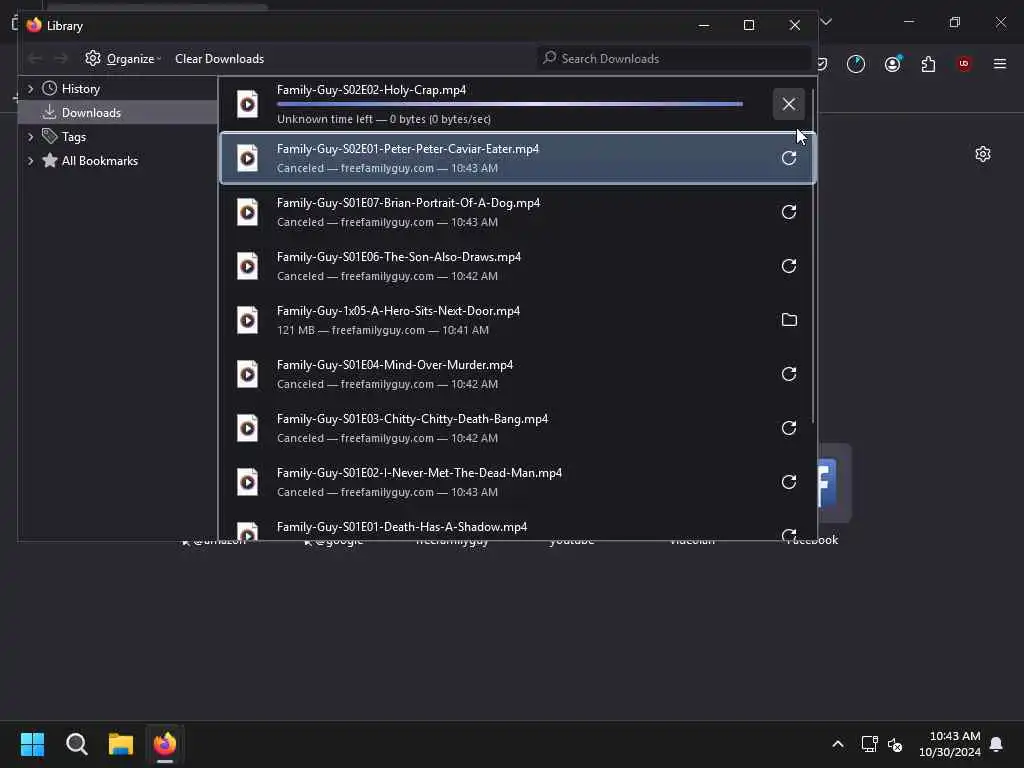
Task: Retry I-Never-Met-The-Dead-Man.mp4 download
Action: coord(788,482)
